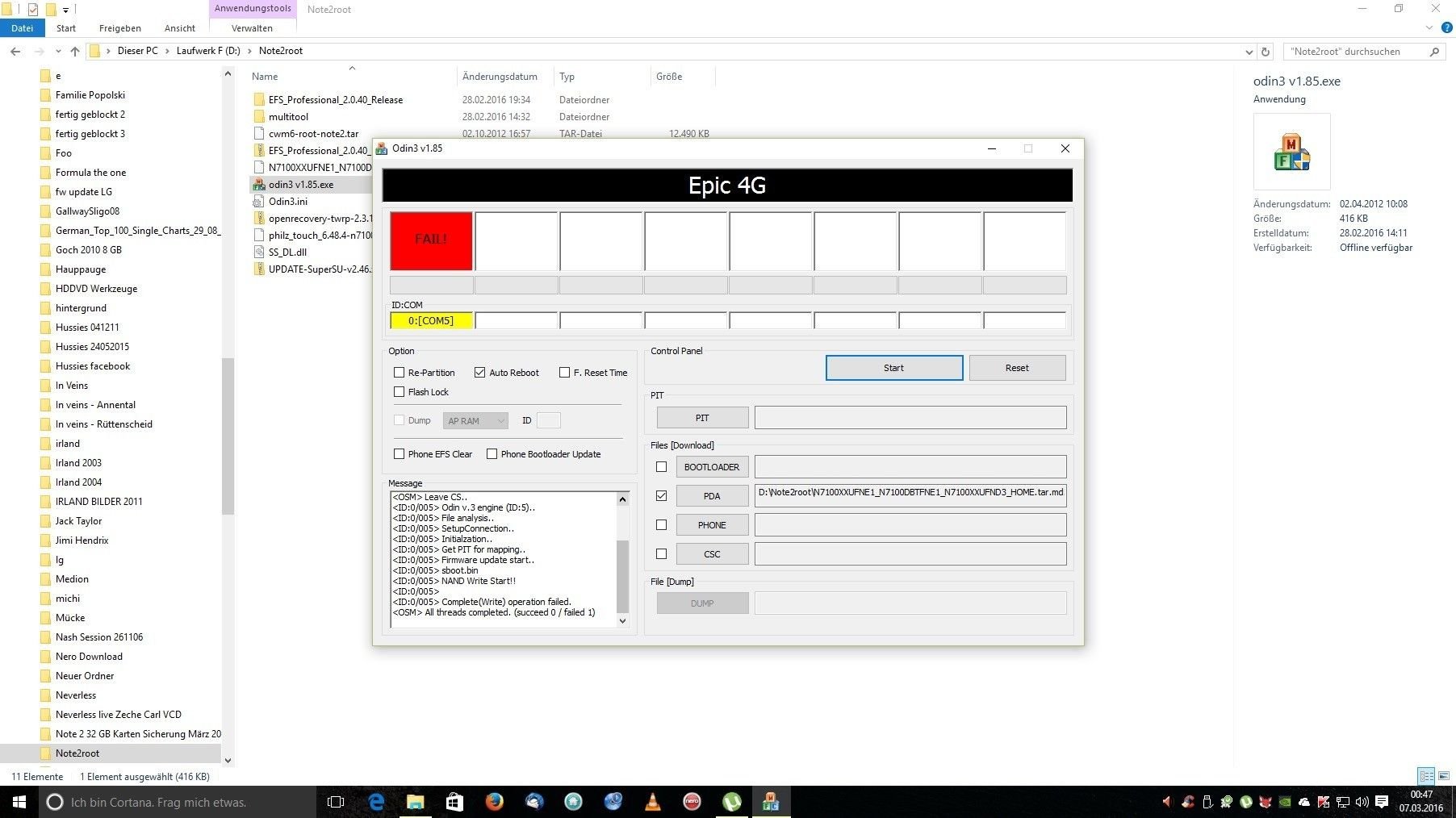Open the Action Center notifications icon
The width and height of the screenshot is (1456, 818).
1382,802
